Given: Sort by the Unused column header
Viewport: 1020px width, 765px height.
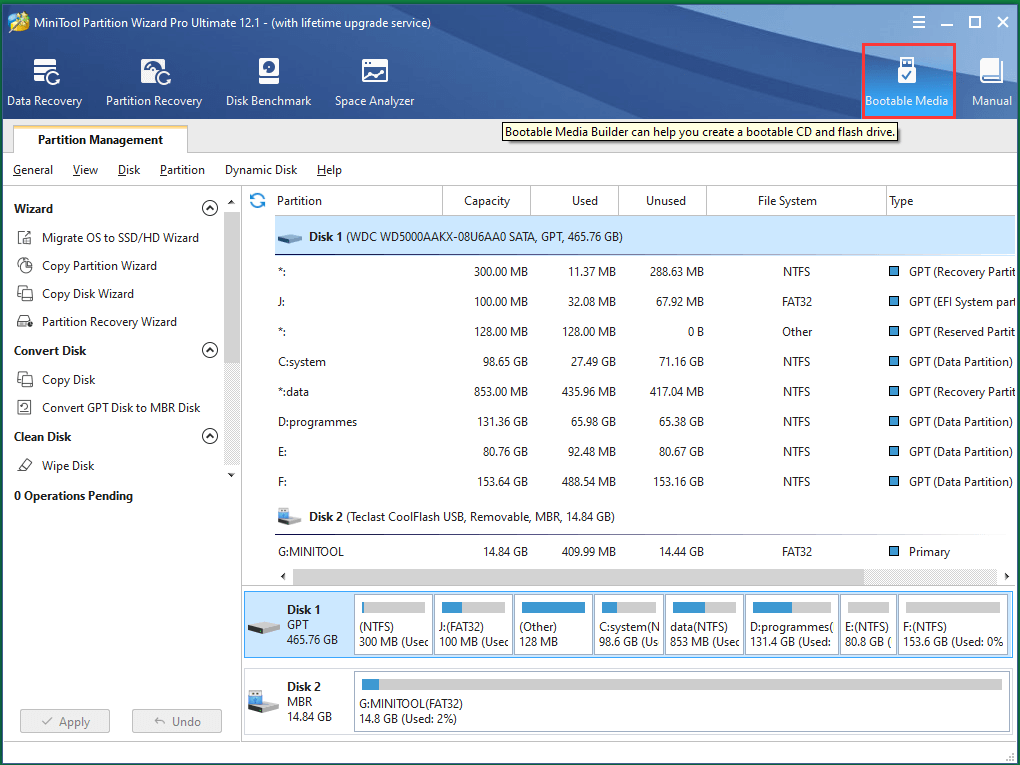Looking at the screenshot, I should coord(663,200).
